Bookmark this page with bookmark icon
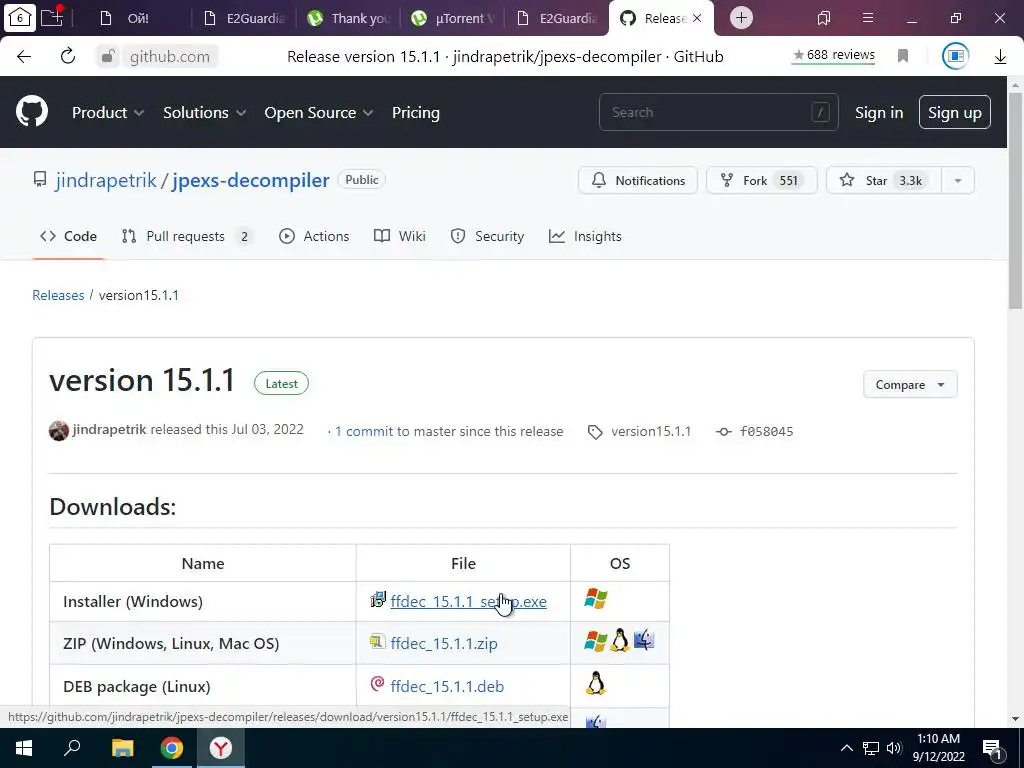Viewport: 1024px width, 768px height. (x=903, y=56)
